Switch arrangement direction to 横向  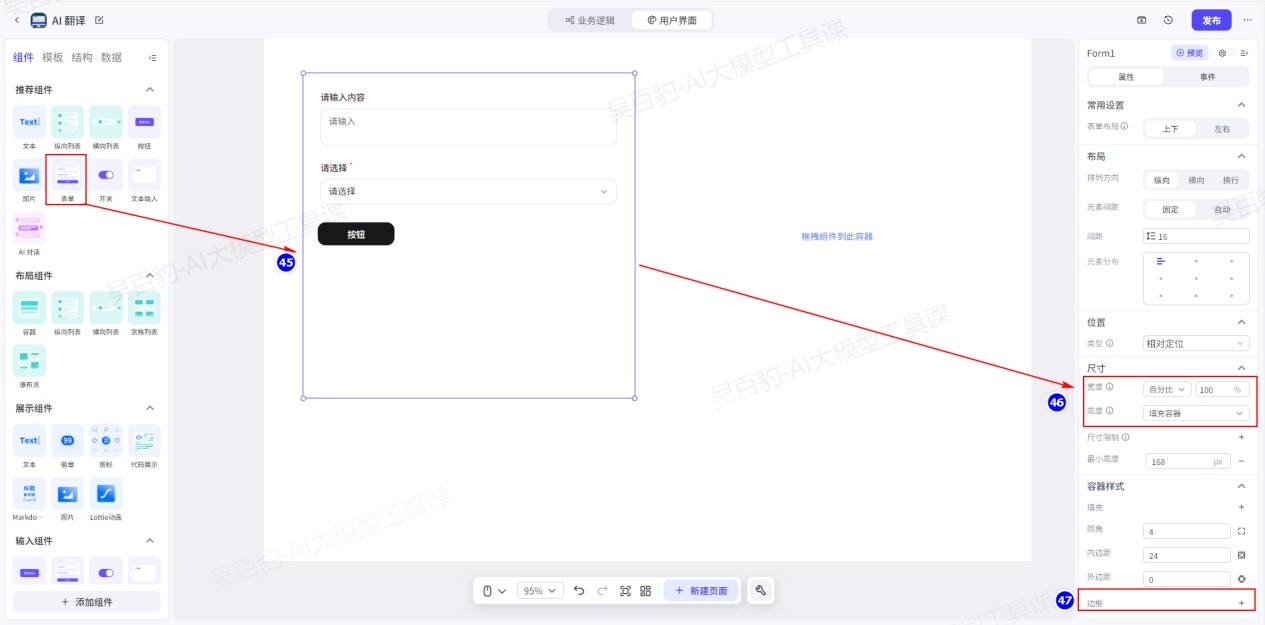(1196, 181)
